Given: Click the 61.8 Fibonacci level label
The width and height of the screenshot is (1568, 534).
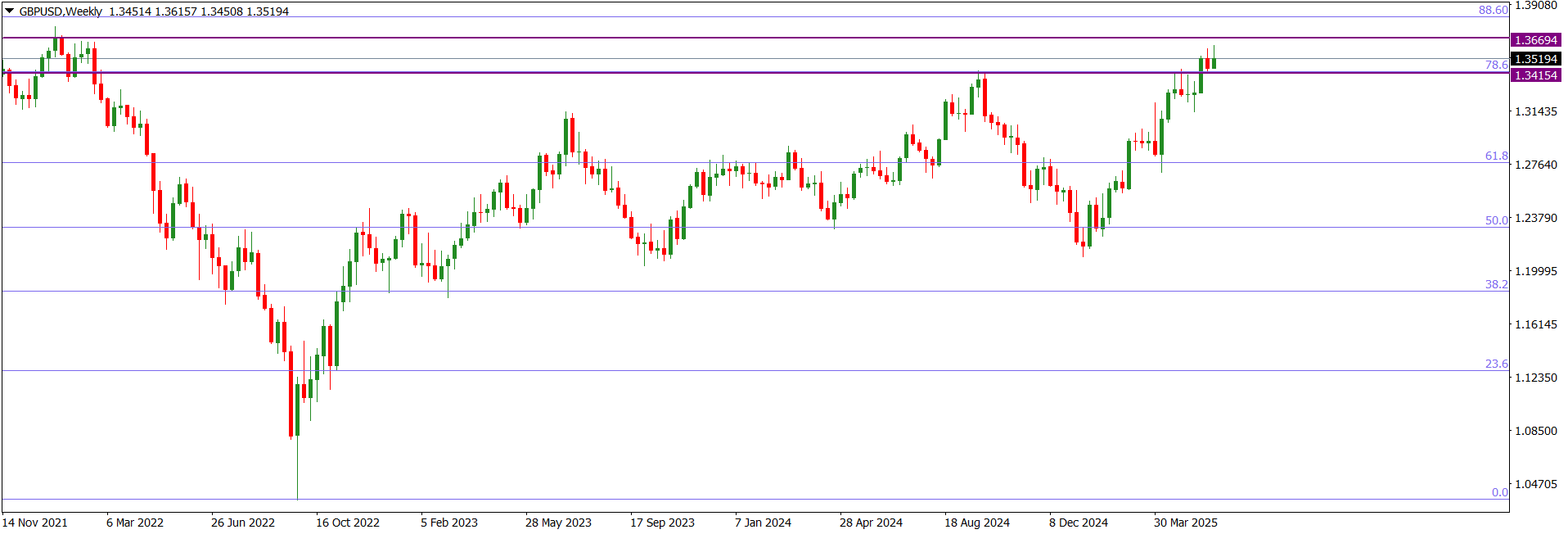Looking at the screenshot, I should (x=1496, y=156).
